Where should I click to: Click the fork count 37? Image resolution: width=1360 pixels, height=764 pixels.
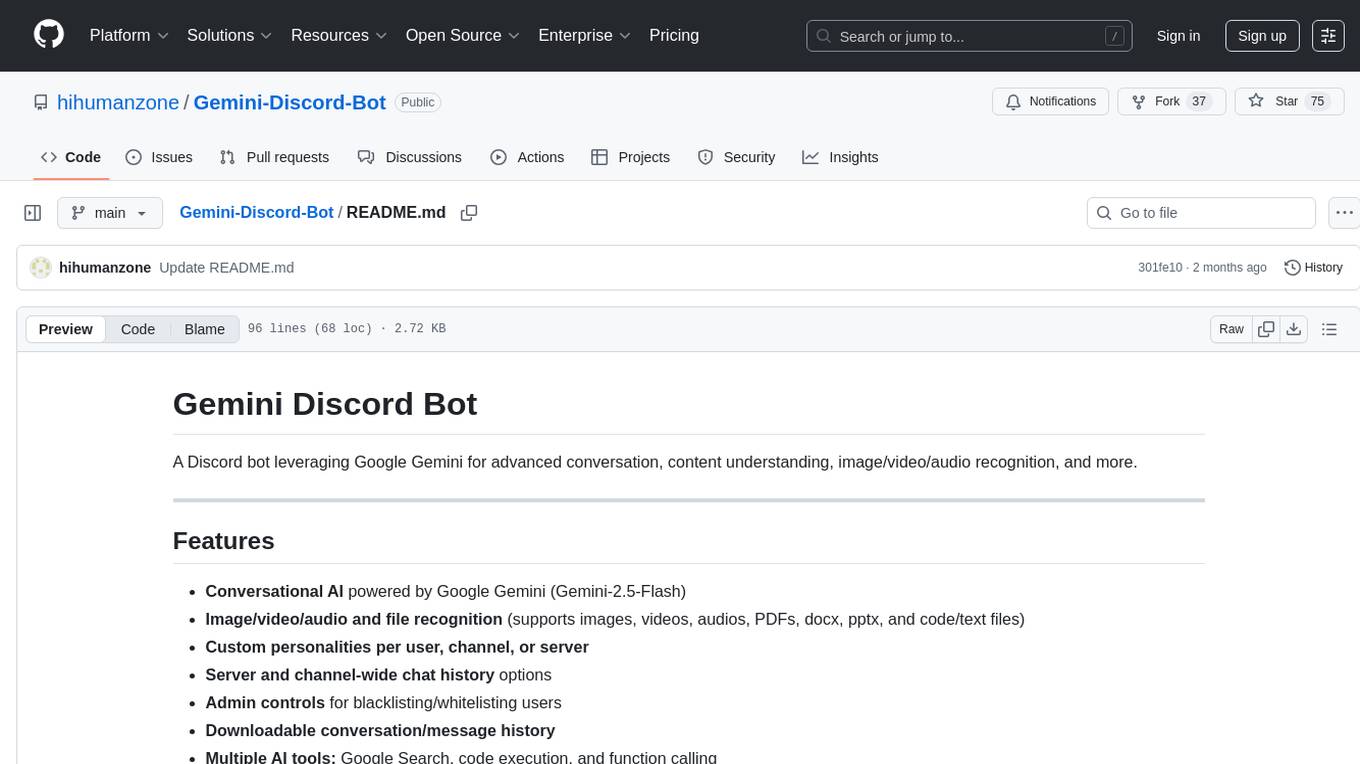1199,101
